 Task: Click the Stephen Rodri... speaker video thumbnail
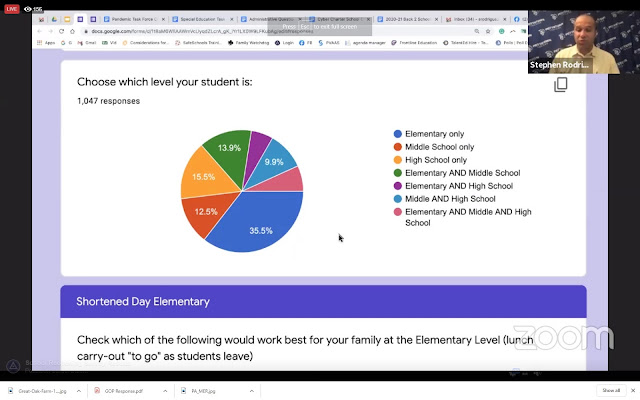pos(584,42)
